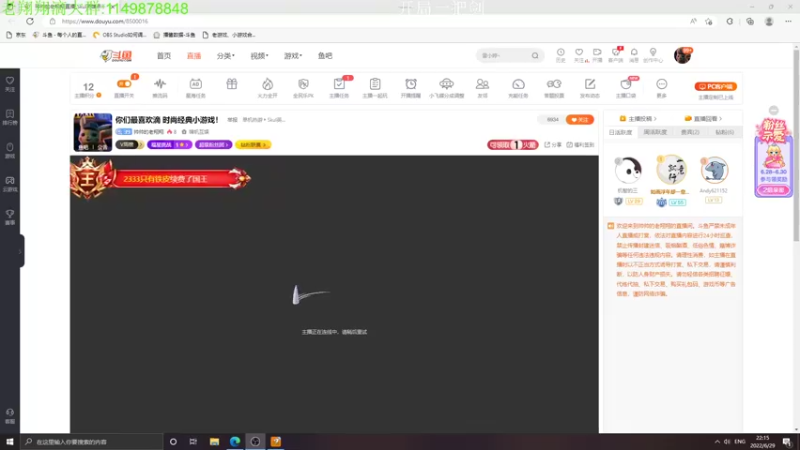Click the 发布动态 pencil edit icon

coord(590,86)
